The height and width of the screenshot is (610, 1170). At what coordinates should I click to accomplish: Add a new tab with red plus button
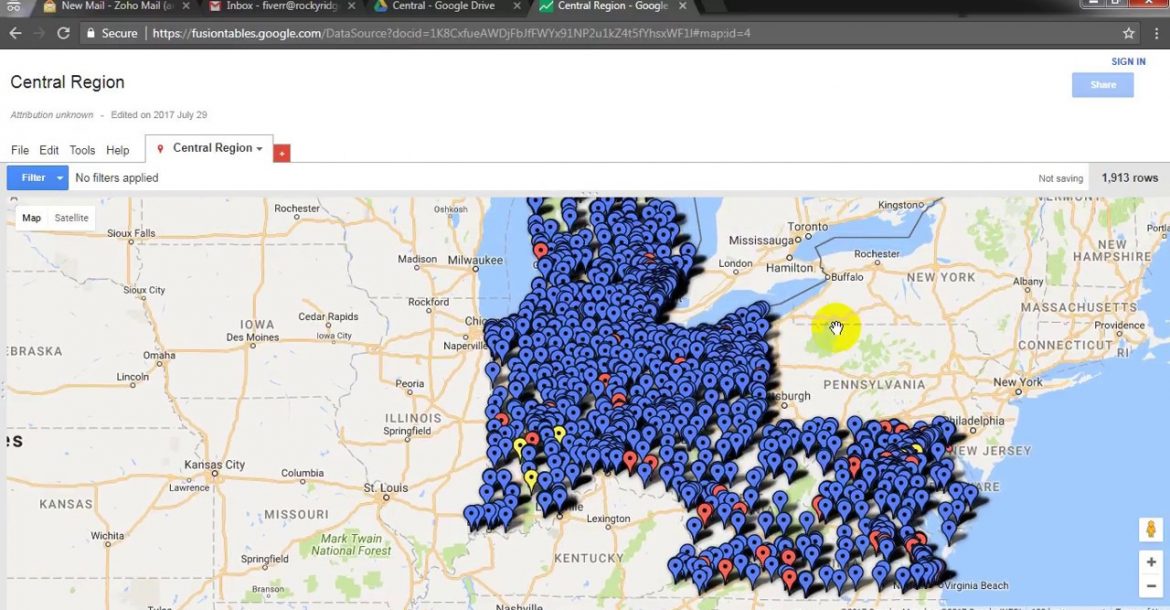tap(281, 153)
